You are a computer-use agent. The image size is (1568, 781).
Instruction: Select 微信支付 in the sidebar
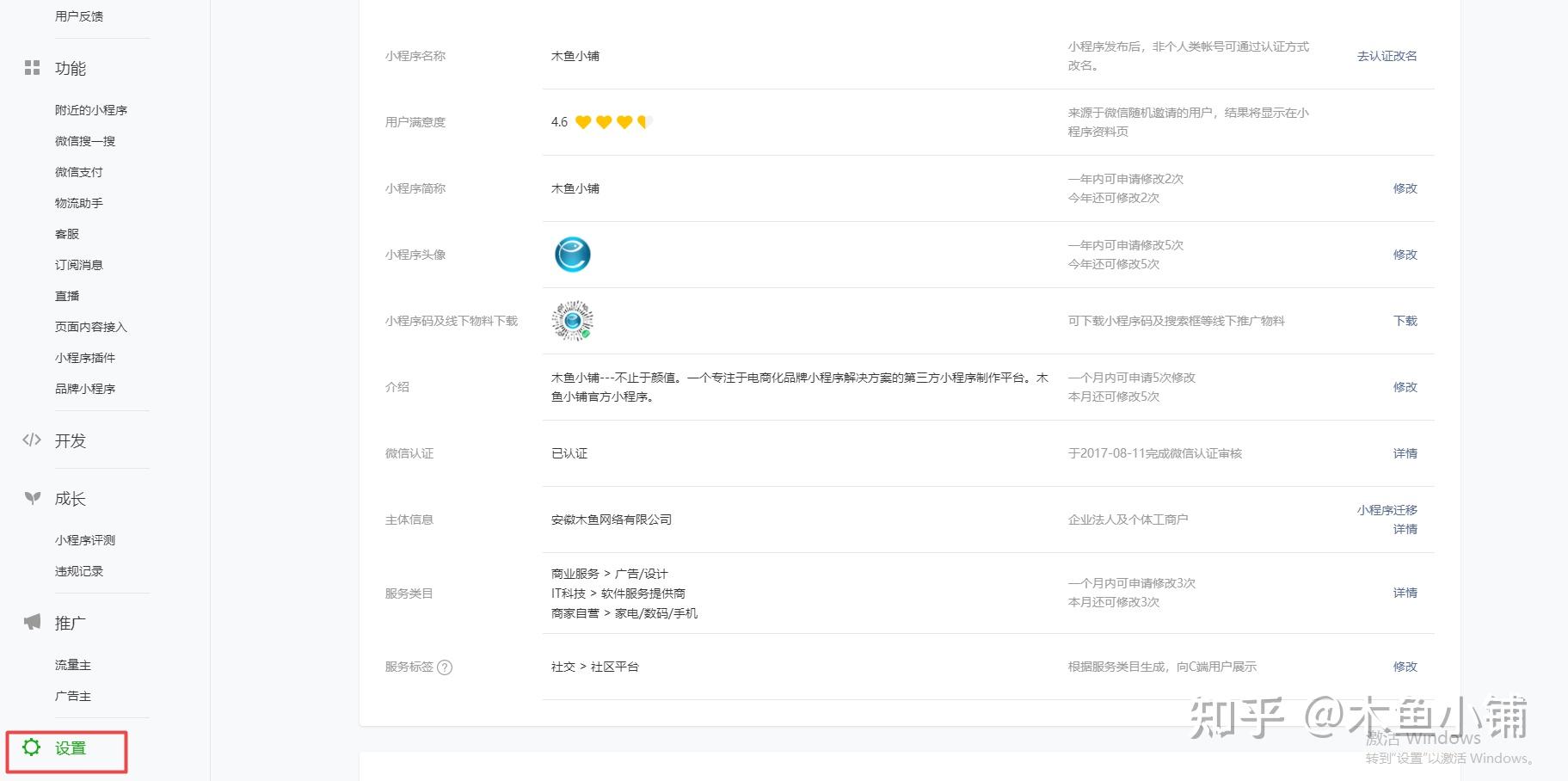click(x=79, y=172)
